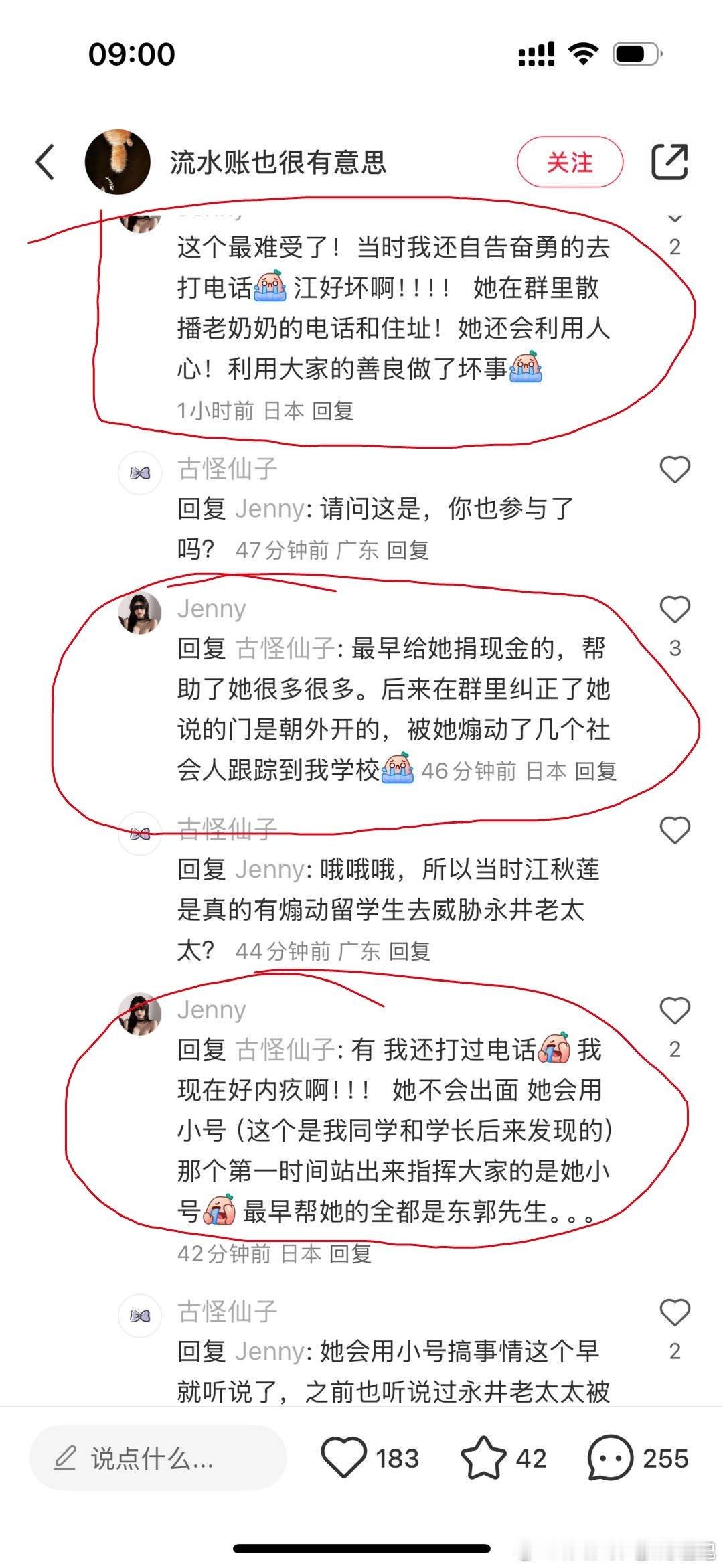723x1568 pixels.
Task: Tap the back arrow icon
Action: 45,162
